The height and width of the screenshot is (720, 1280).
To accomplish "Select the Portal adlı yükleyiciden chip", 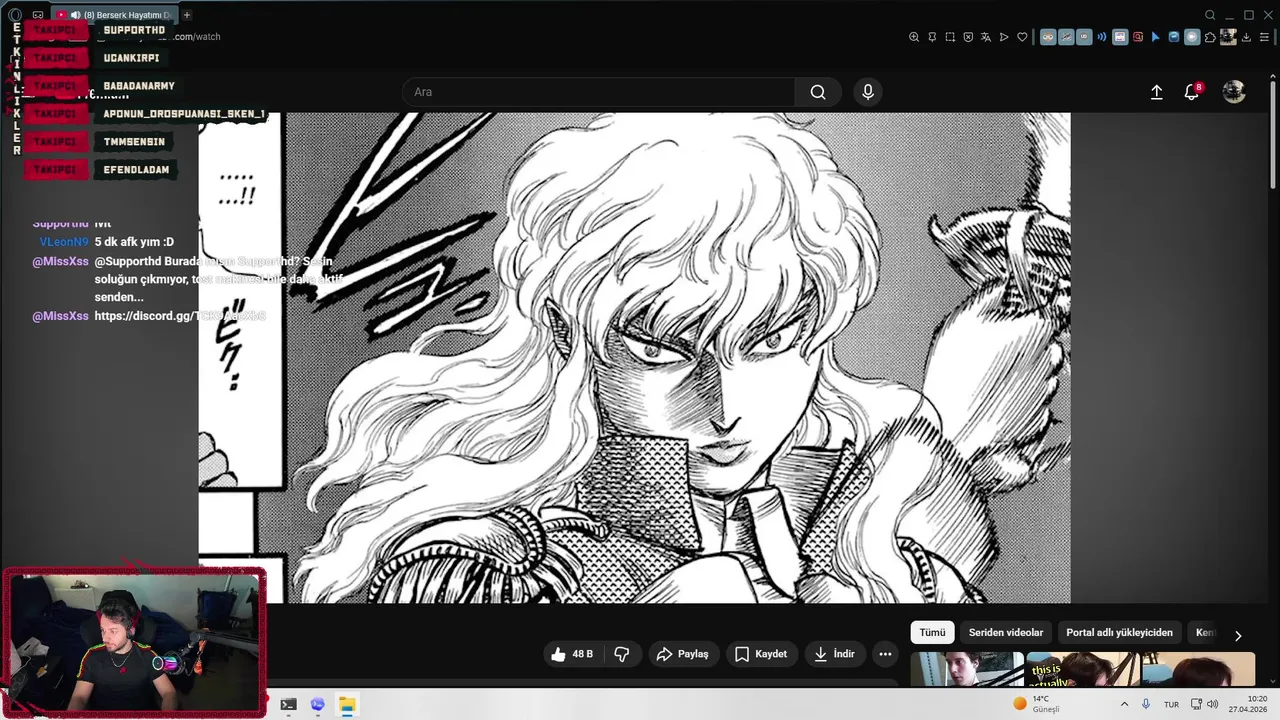I will click(1119, 633).
